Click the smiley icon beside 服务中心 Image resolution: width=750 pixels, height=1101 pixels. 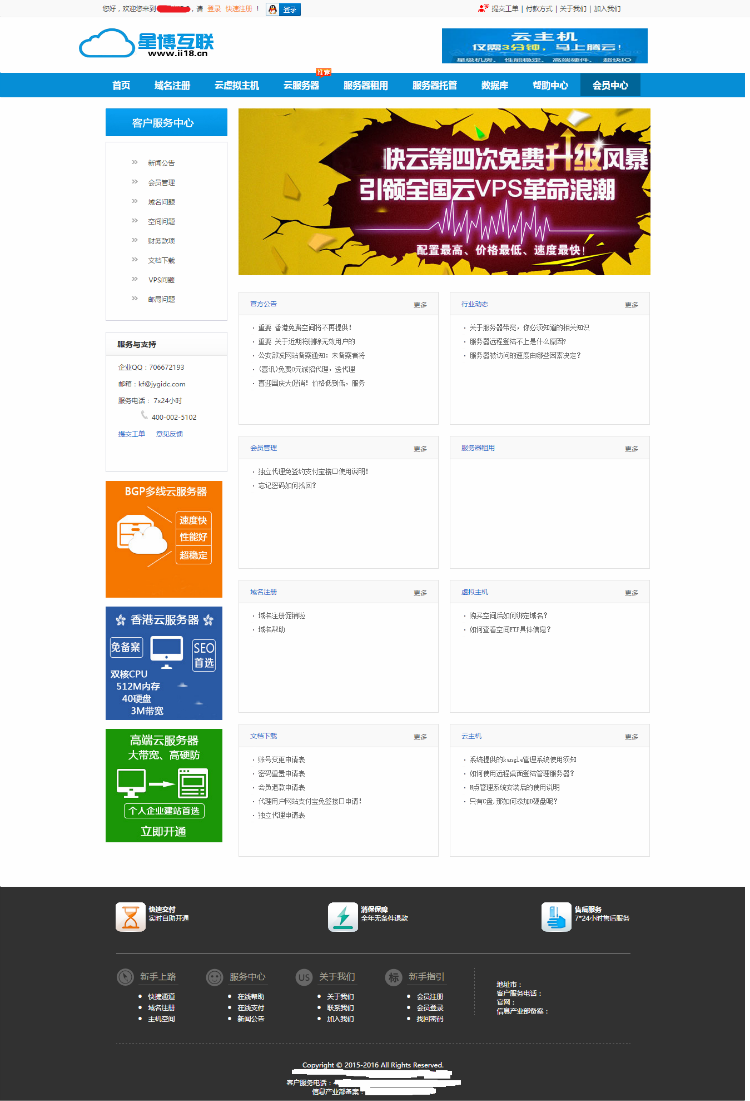pyautogui.click(x=214, y=977)
